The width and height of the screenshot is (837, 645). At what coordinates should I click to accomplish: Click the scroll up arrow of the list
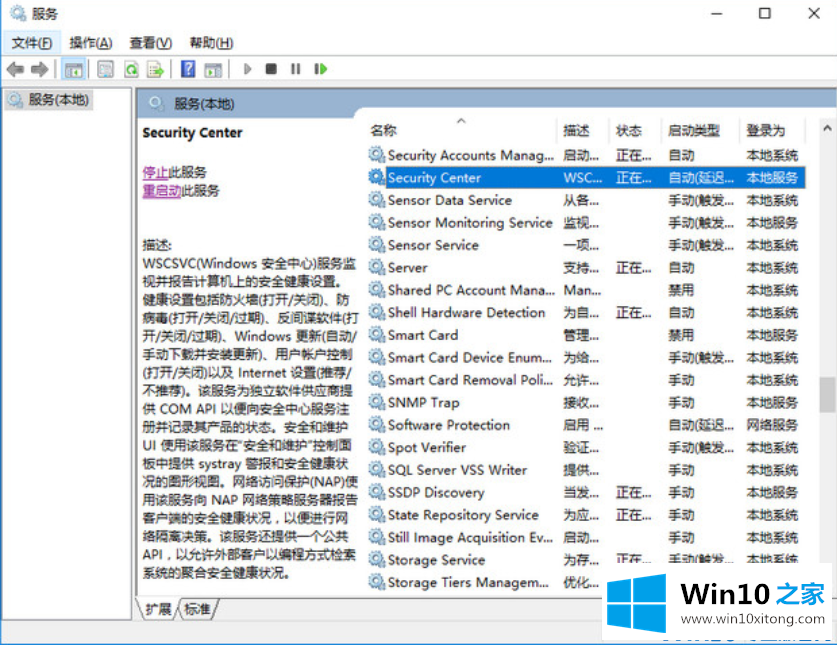[x=827, y=128]
